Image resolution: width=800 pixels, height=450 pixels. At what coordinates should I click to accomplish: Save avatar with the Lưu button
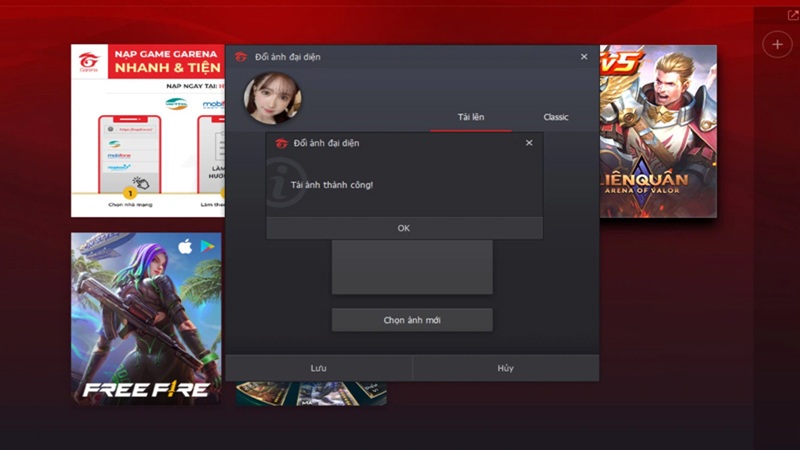(x=318, y=368)
